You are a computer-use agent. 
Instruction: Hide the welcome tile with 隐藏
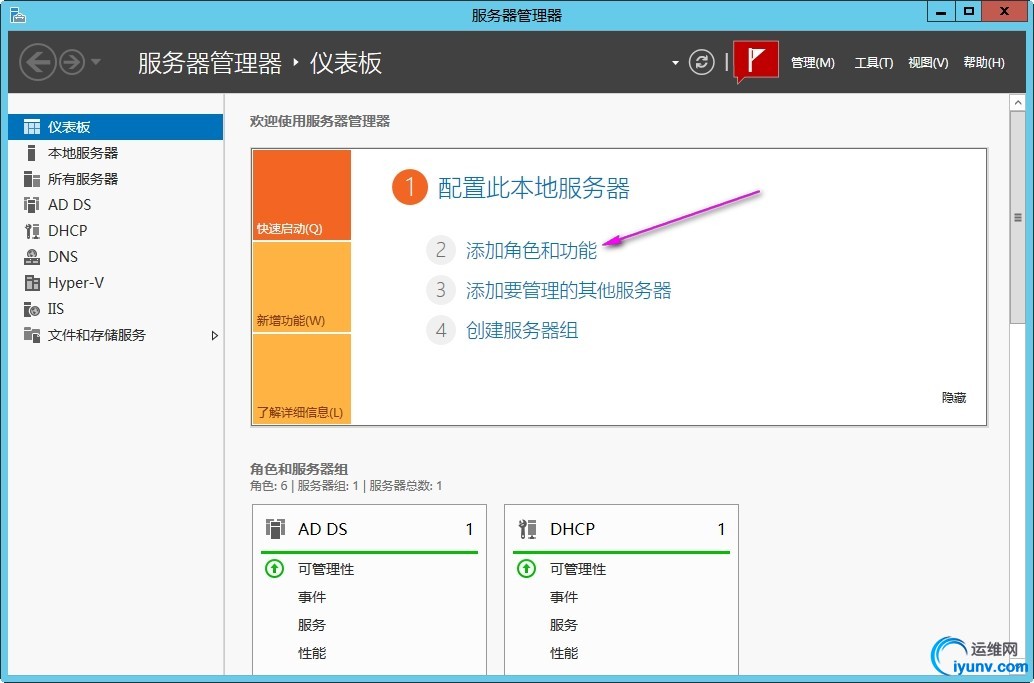tap(954, 398)
